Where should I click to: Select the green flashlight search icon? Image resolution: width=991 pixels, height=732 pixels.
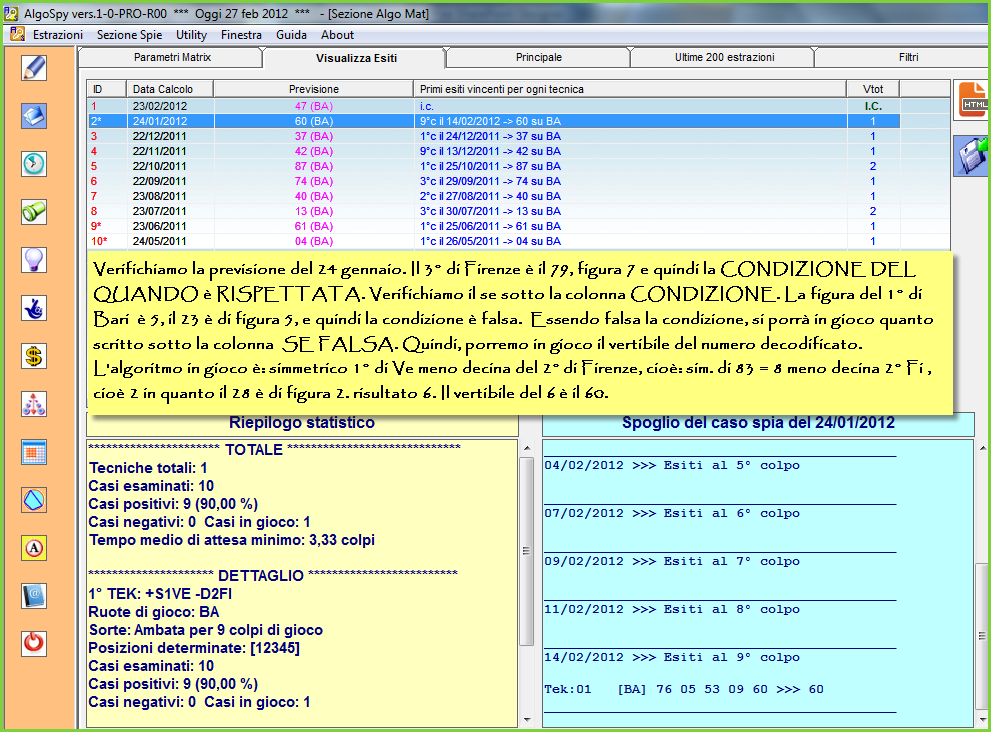[34, 212]
